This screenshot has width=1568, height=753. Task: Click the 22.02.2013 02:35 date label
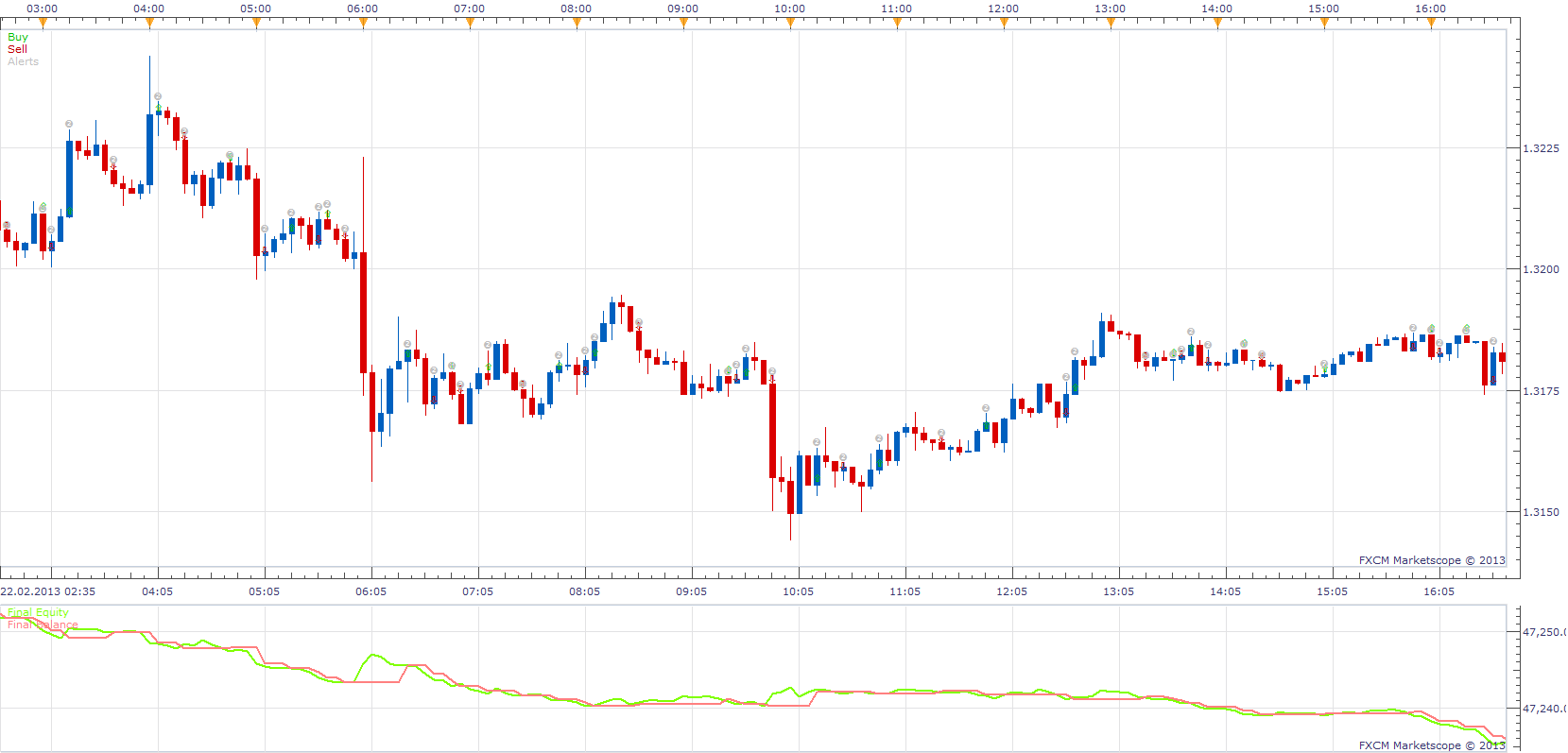tap(48, 591)
